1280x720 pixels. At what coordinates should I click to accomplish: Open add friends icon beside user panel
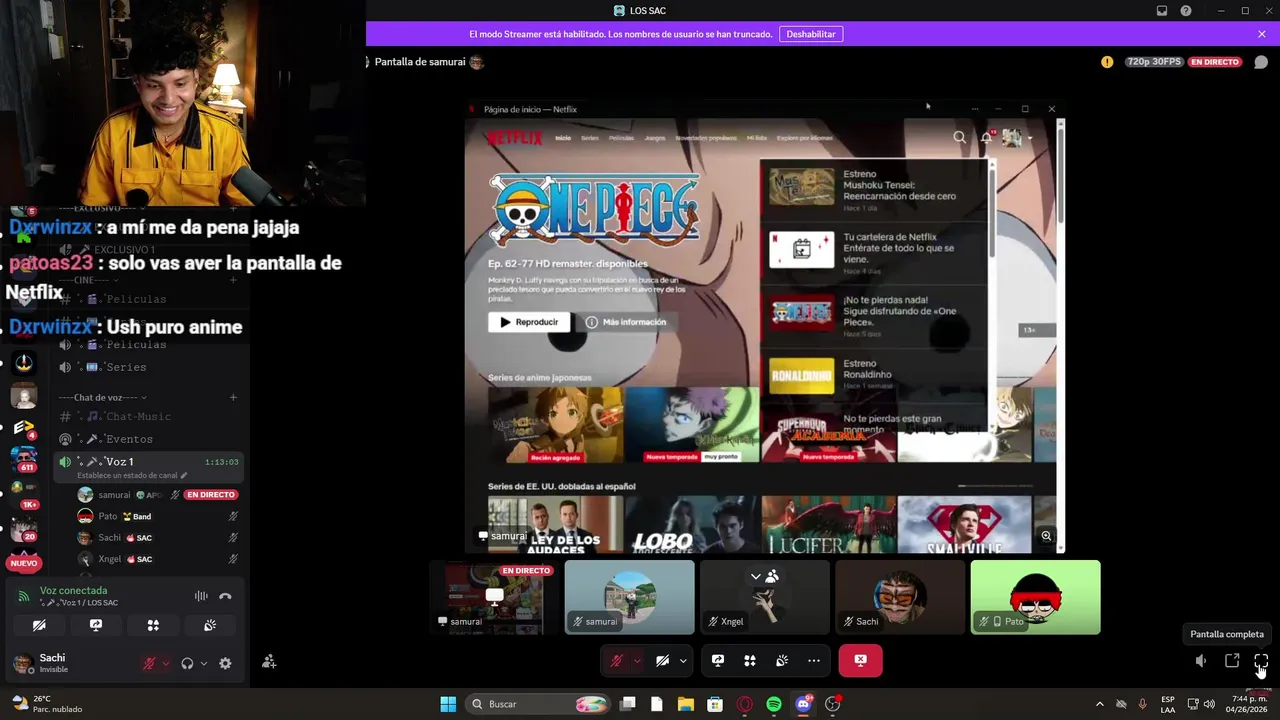(269, 662)
